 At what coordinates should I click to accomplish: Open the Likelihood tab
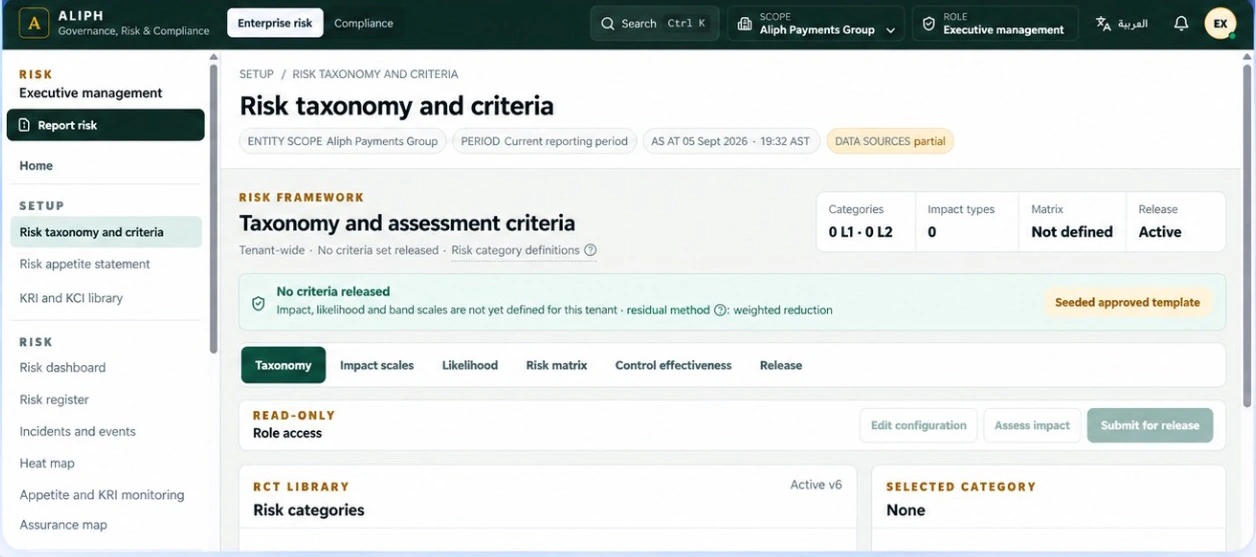pos(470,365)
